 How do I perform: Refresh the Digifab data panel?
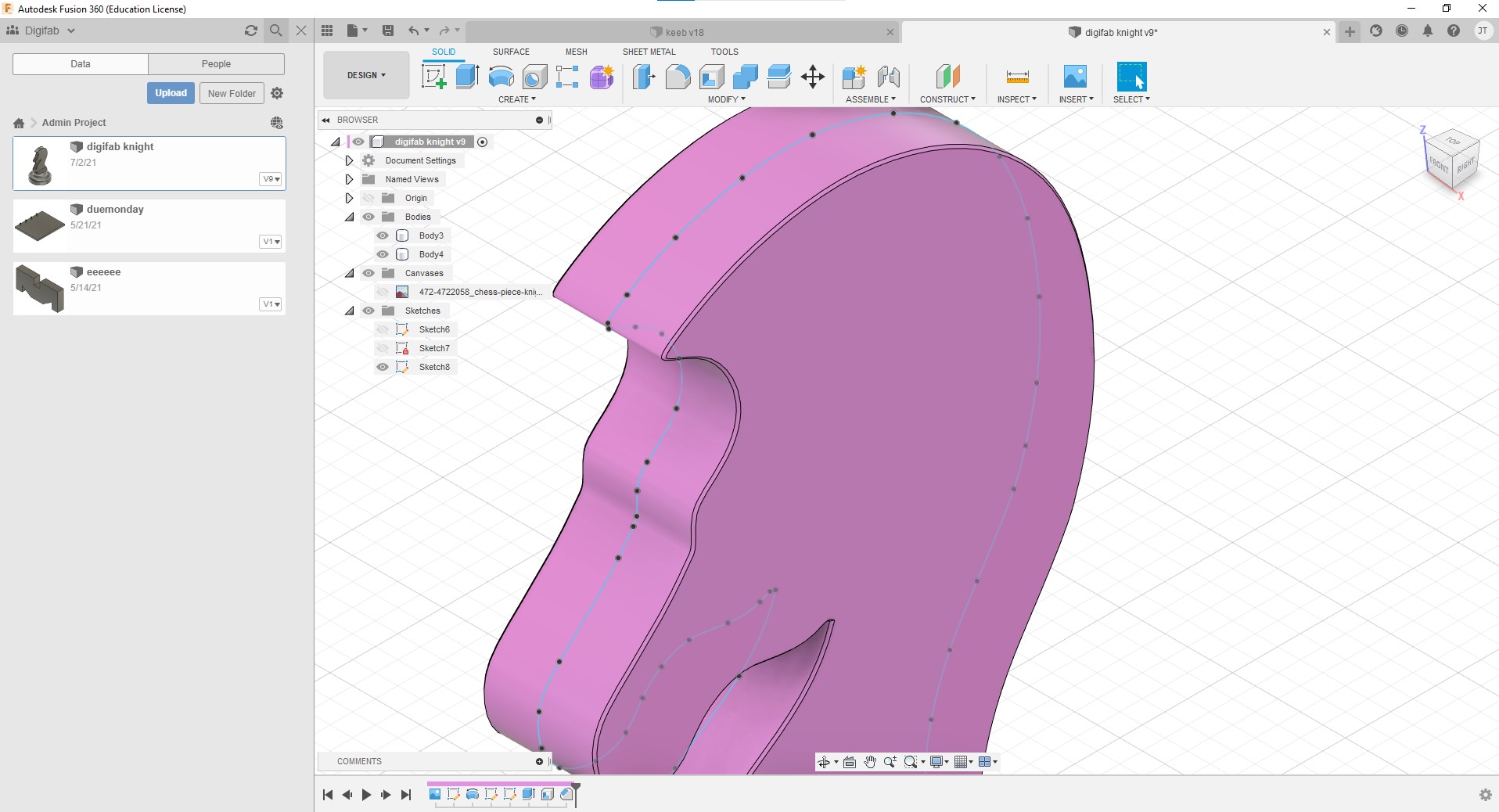pyautogui.click(x=250, y=31)
